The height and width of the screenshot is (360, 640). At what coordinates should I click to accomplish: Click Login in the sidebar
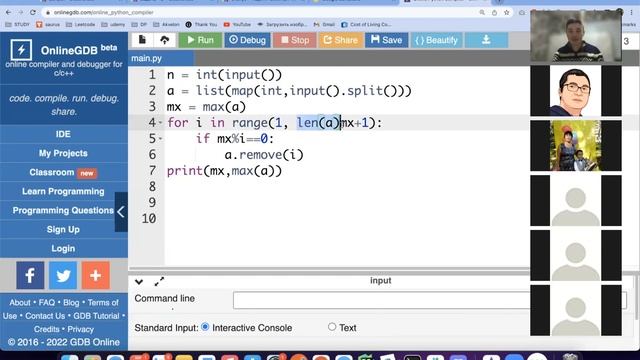pos(63,249)
